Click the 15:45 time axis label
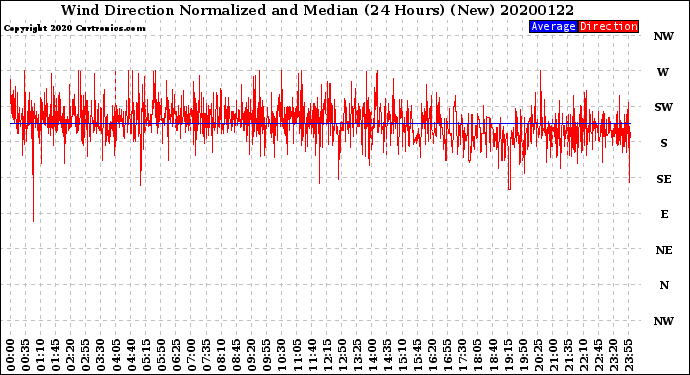This screenshot has width=690, height=375. pyautogui.click(x=418, y=355)
